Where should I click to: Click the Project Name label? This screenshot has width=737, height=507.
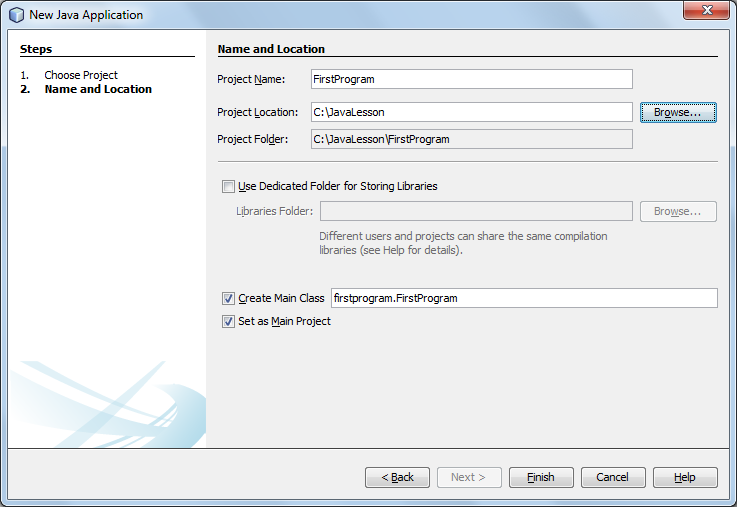tap(251, 79)
